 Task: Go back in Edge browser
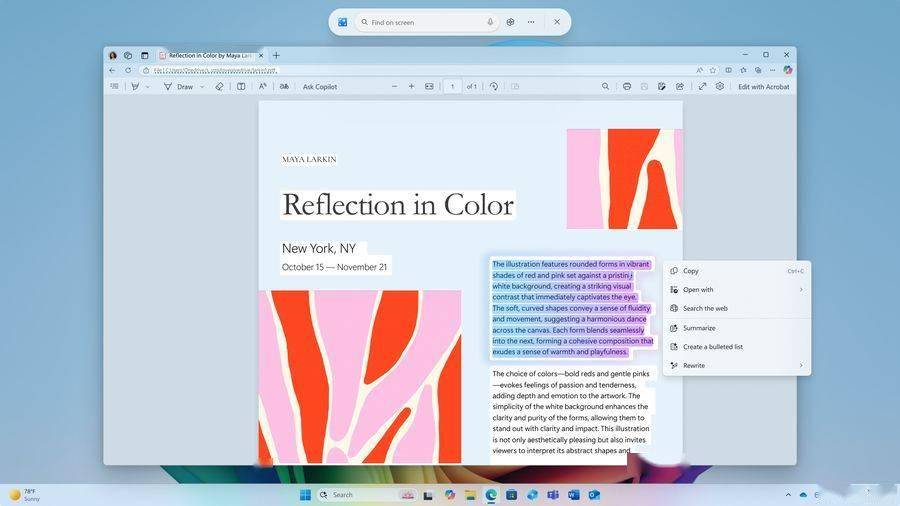(112, 71)
